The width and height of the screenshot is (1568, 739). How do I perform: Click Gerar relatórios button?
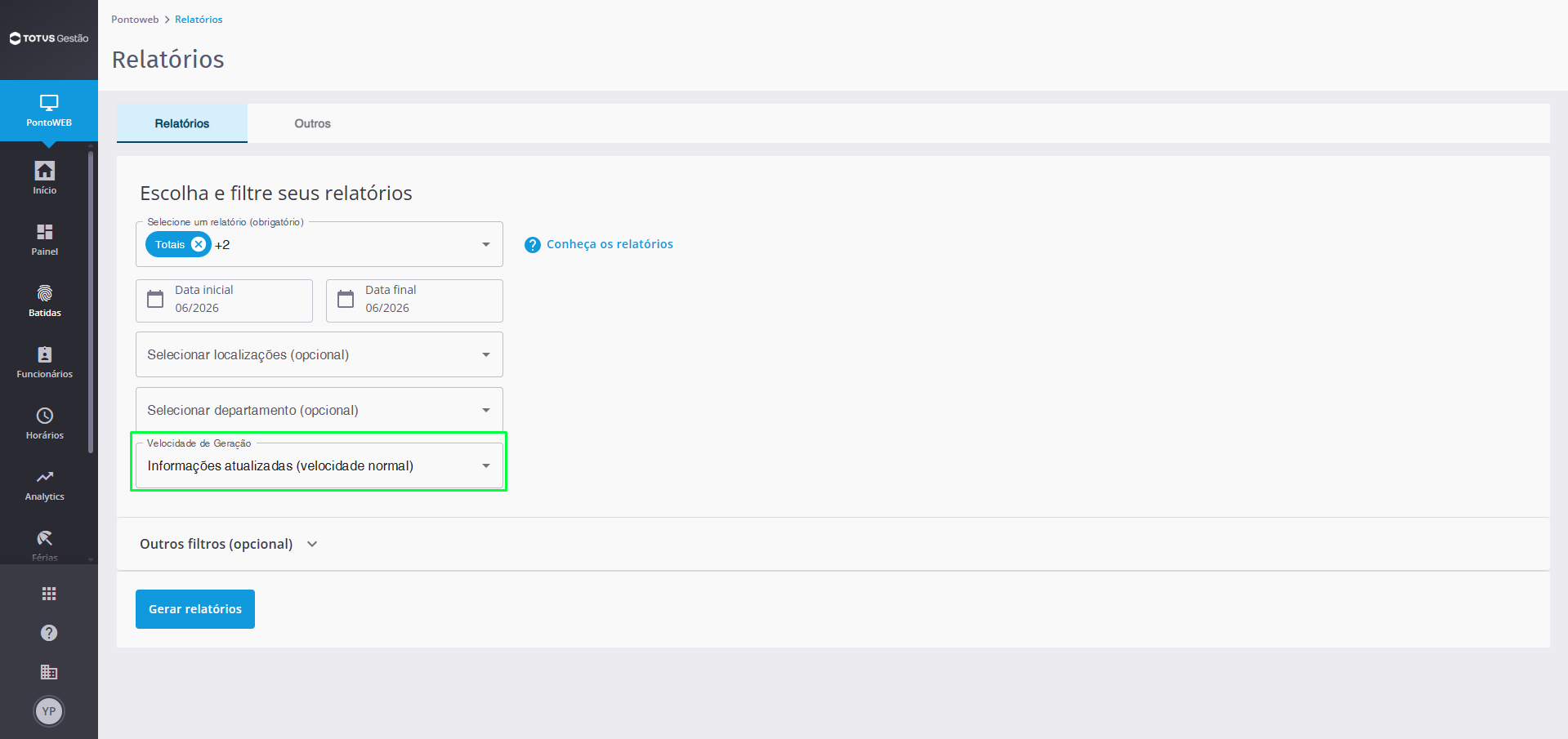195,609
